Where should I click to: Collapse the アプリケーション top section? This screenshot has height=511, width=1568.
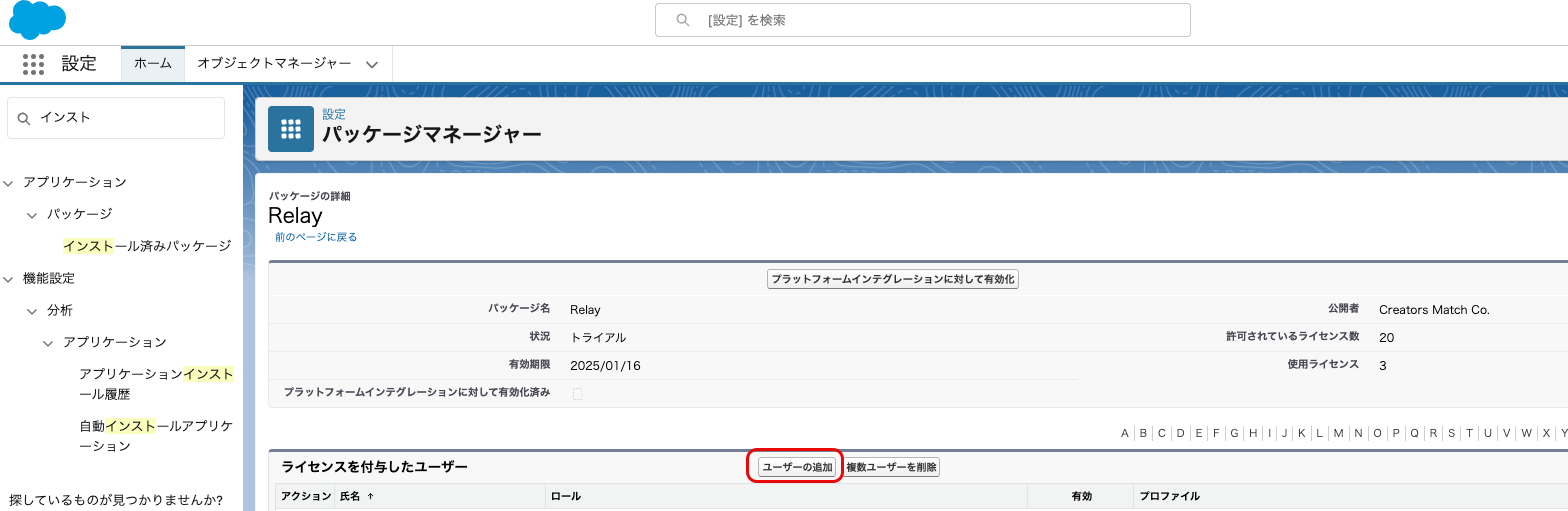coord(8,183)
